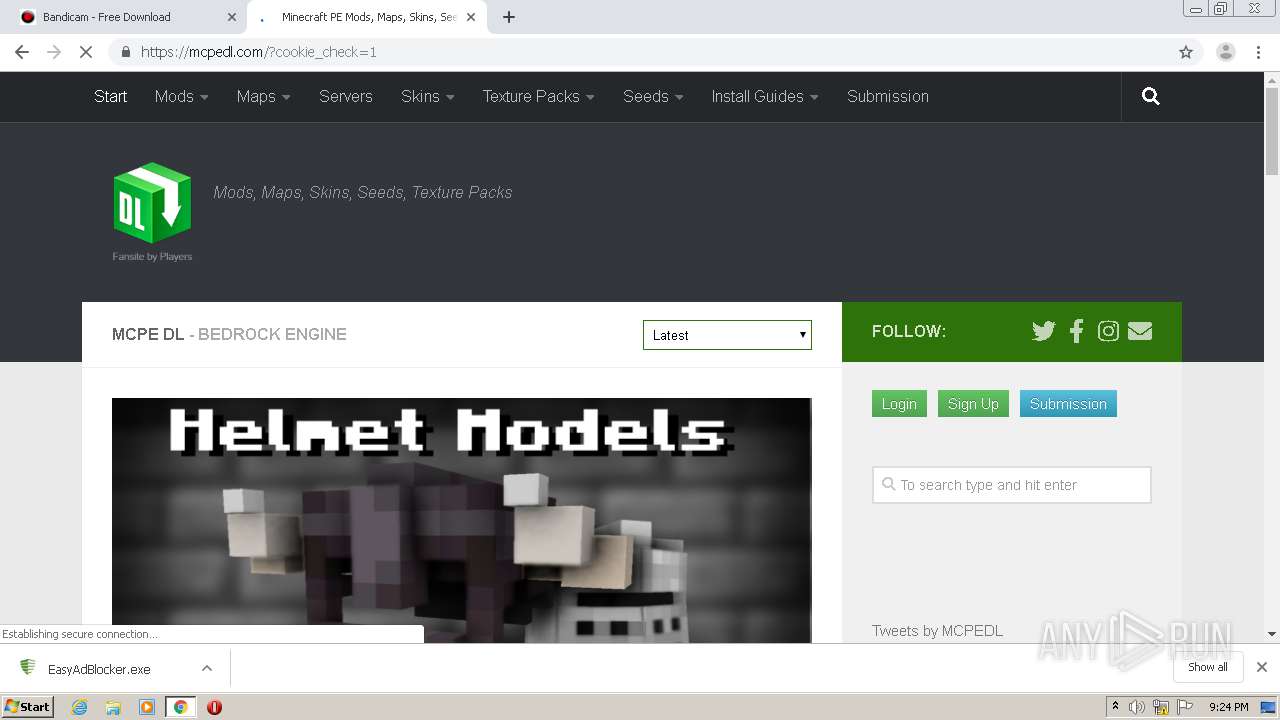
Task: Open media player taskbar icon
Action: click(147, 707)
